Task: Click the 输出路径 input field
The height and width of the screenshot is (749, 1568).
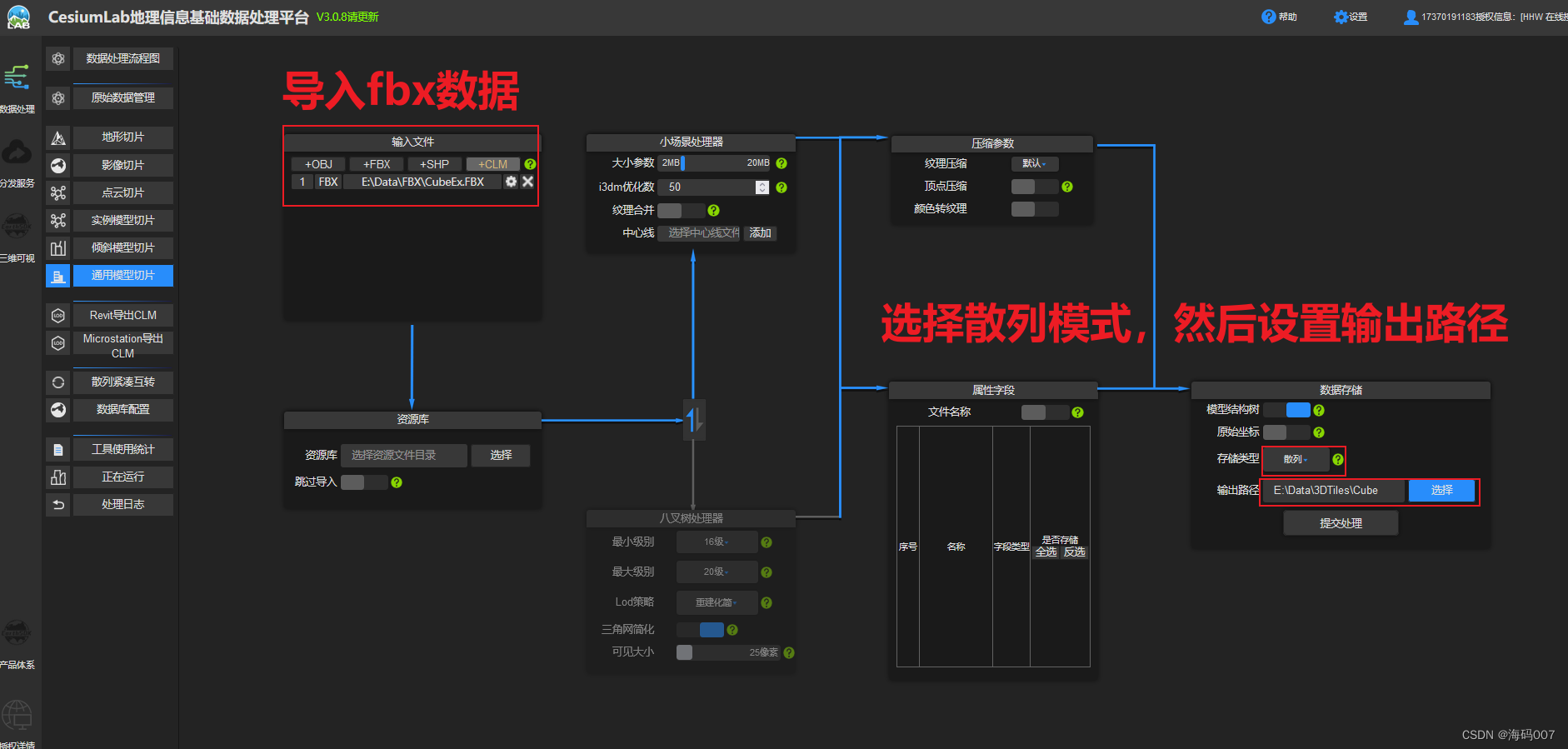Action: coord(1336,491)
